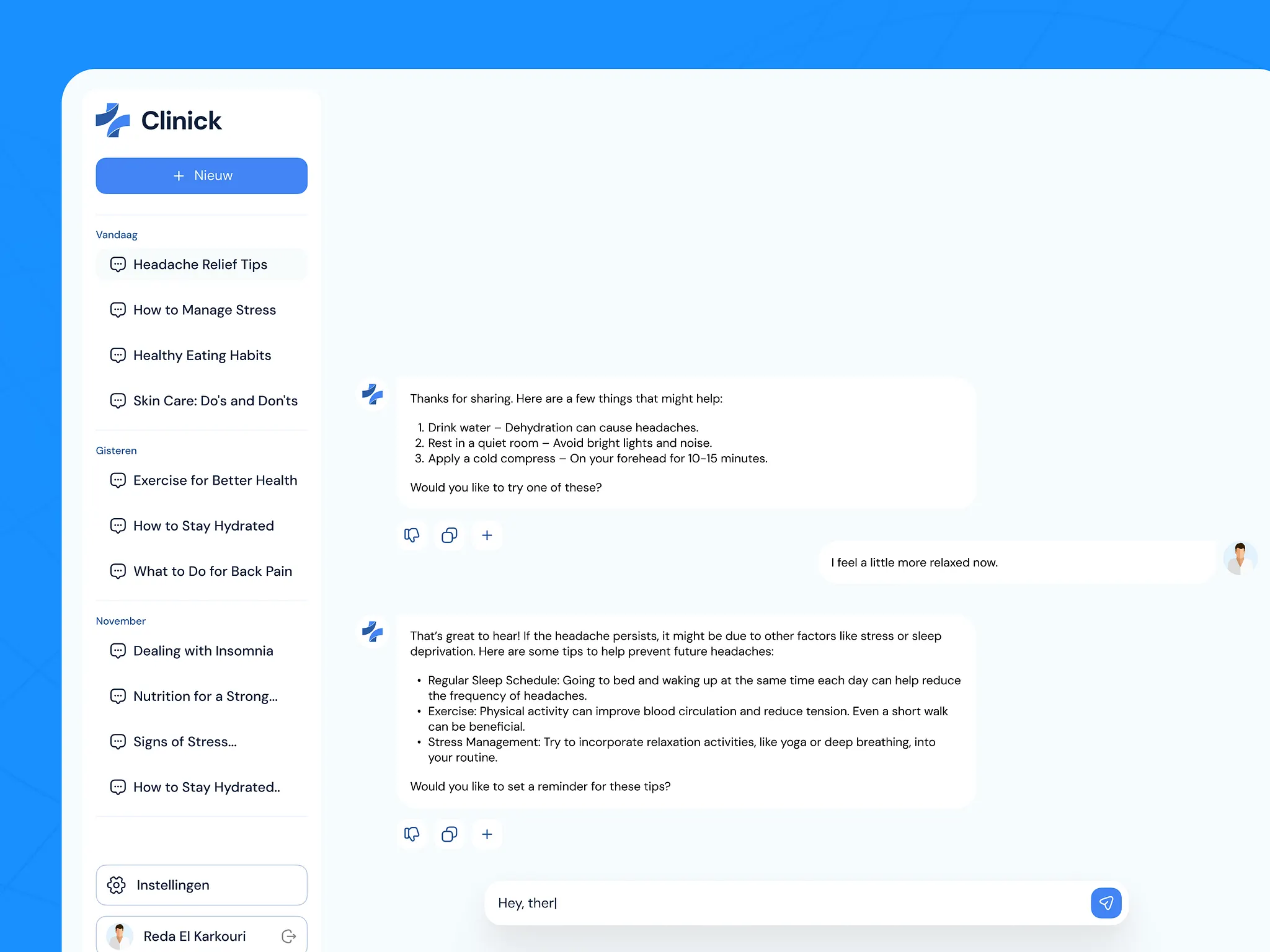Open Instellingen settings
The width and height of the screenshot is (1270, 952).
[202, 885]
